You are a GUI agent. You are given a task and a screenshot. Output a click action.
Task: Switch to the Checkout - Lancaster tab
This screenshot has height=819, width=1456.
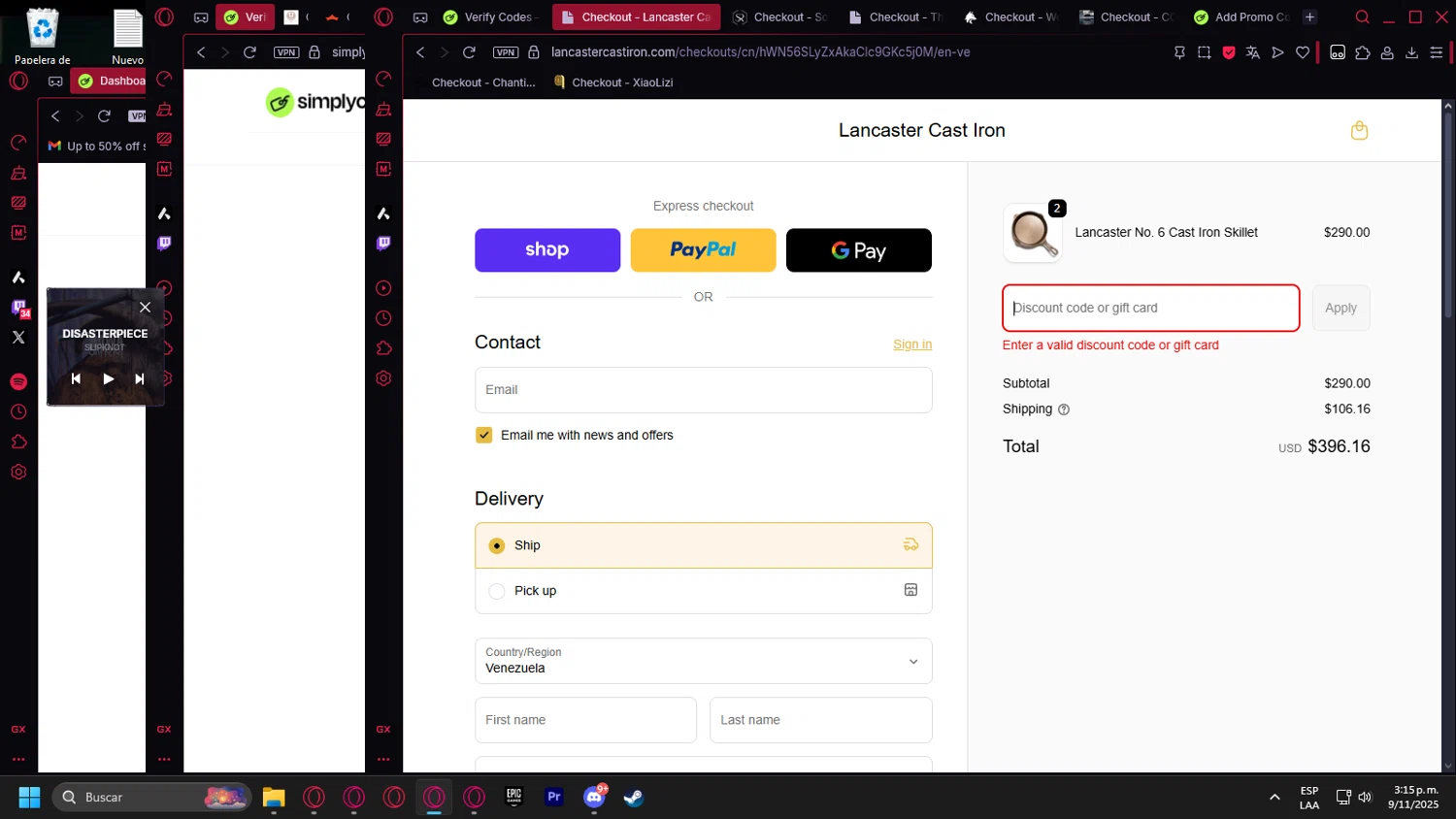637,17
